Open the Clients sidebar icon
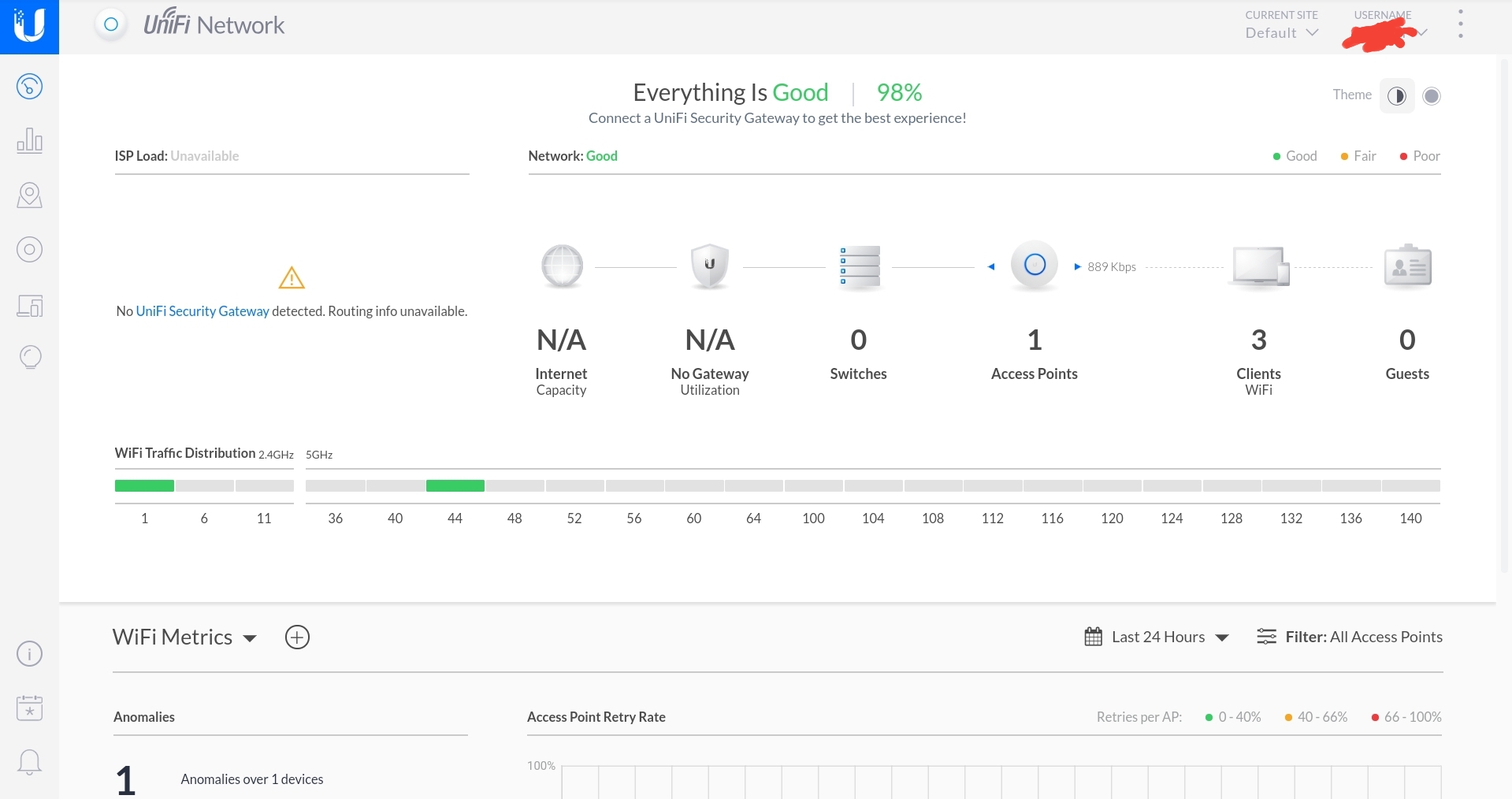 point(29,305)
